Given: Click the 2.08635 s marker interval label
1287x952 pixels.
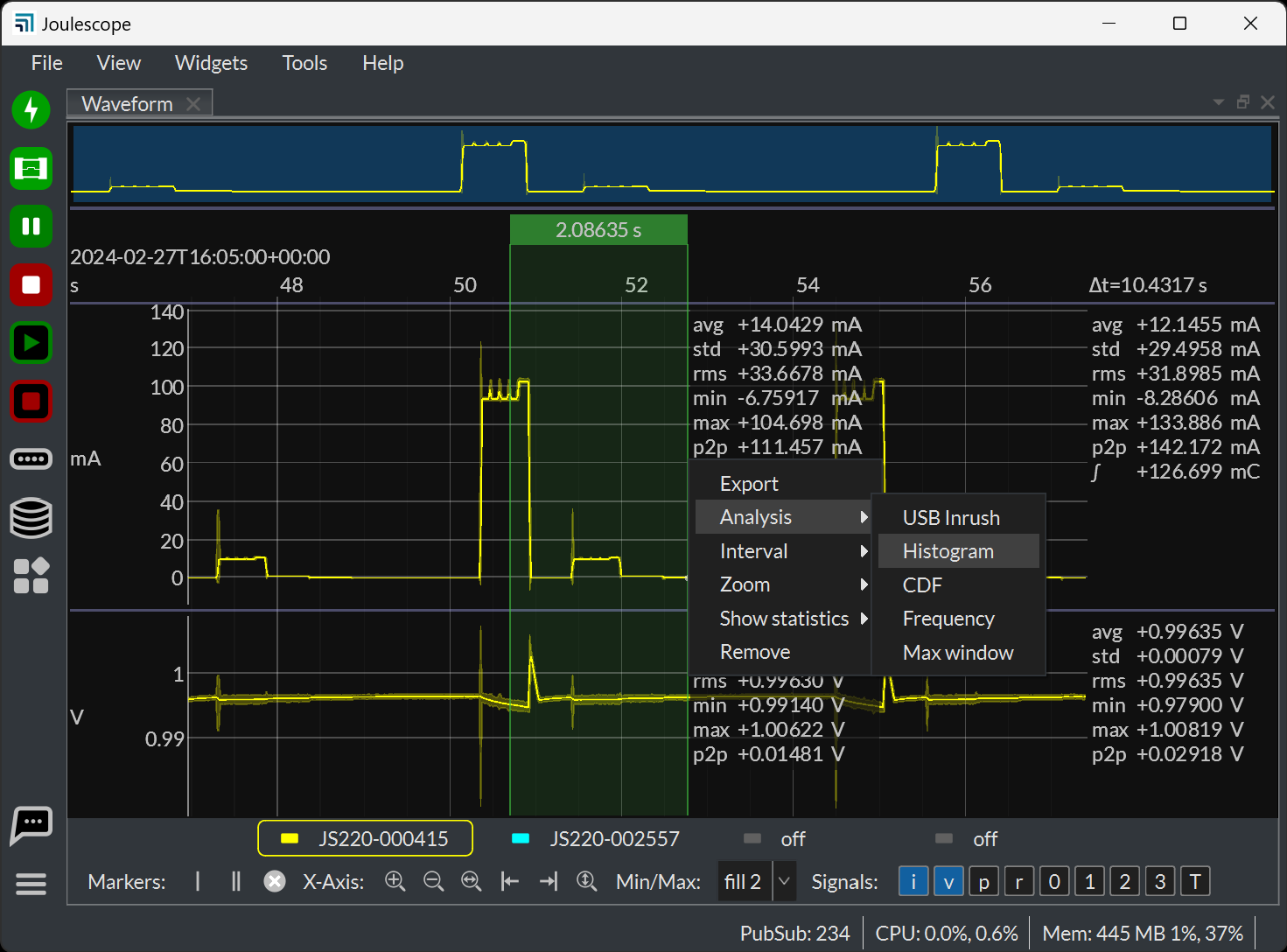Looking at the screenshot, I should click(x=598, y=230).
